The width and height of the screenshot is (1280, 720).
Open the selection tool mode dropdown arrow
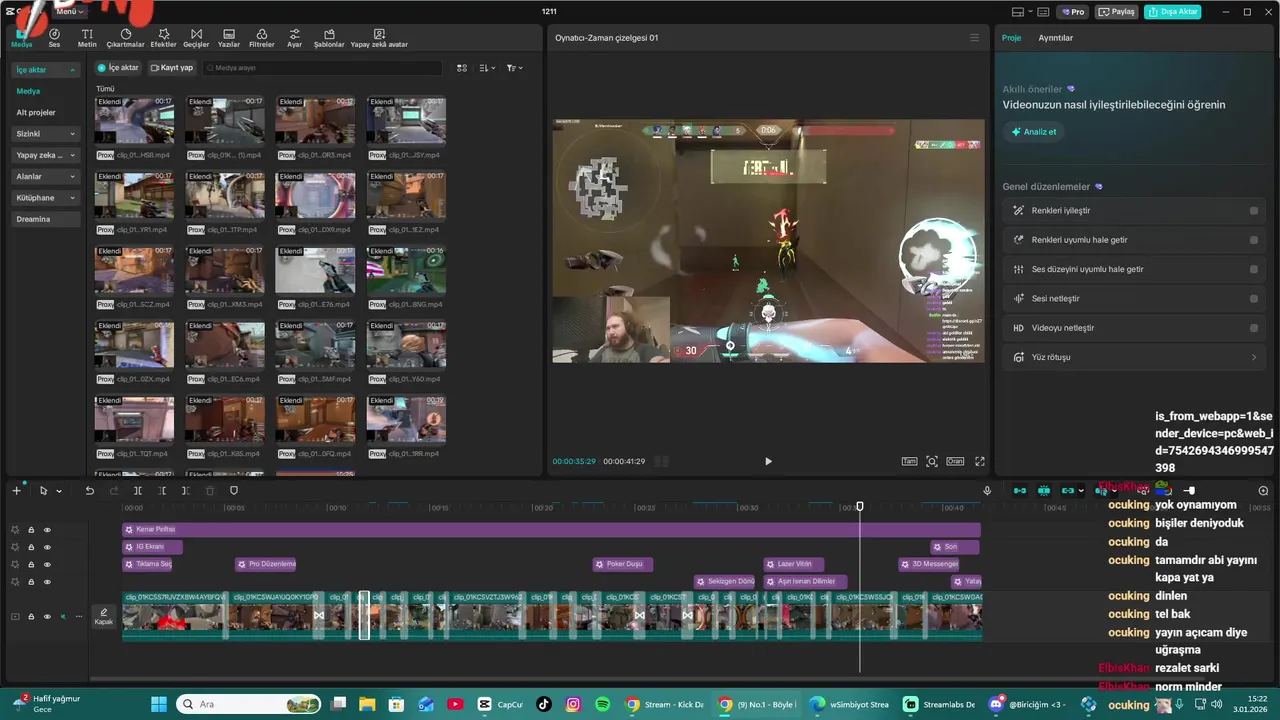point(59,491)
